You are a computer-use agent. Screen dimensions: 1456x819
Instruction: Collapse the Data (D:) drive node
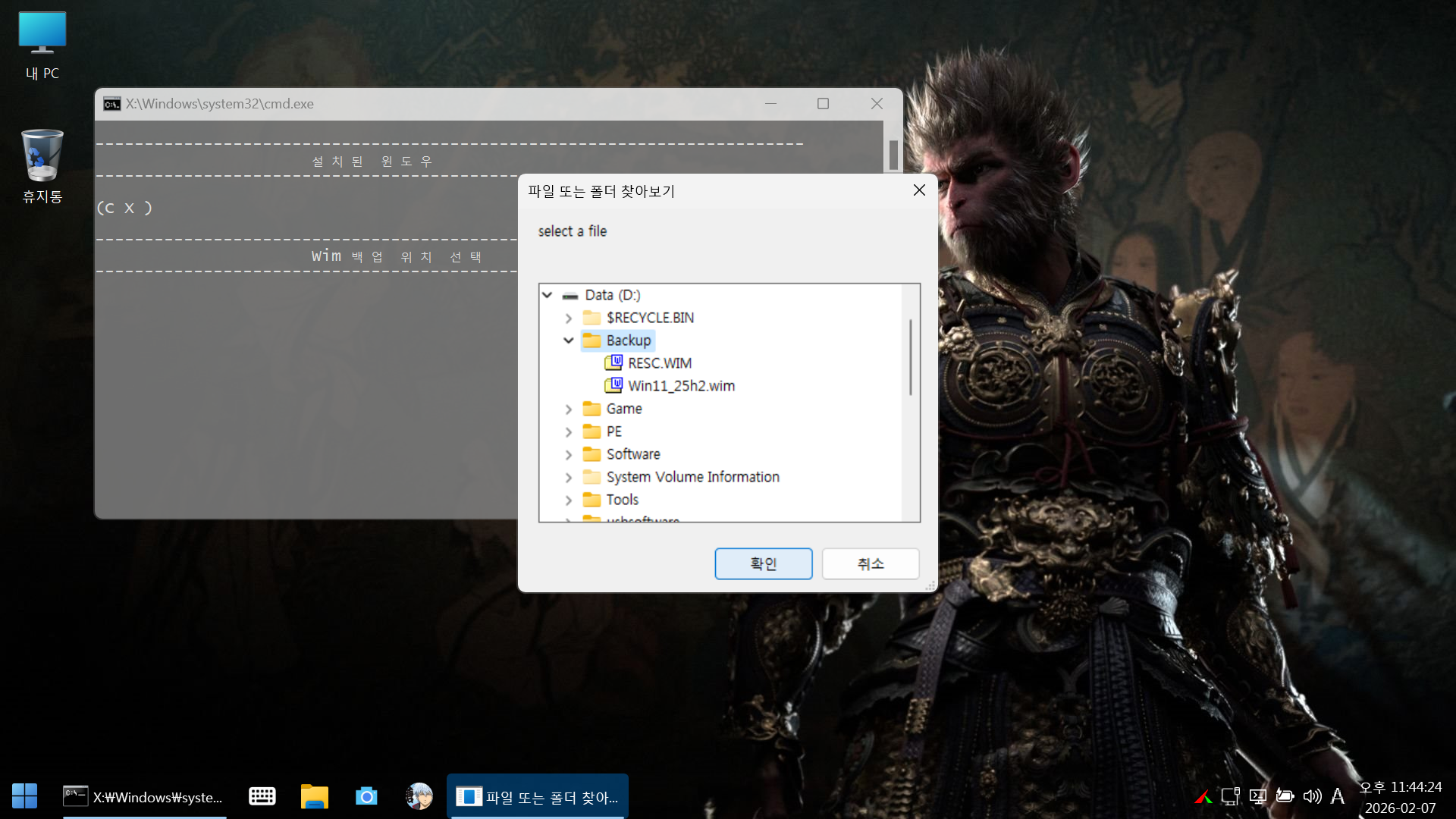(x=547, y=295)
